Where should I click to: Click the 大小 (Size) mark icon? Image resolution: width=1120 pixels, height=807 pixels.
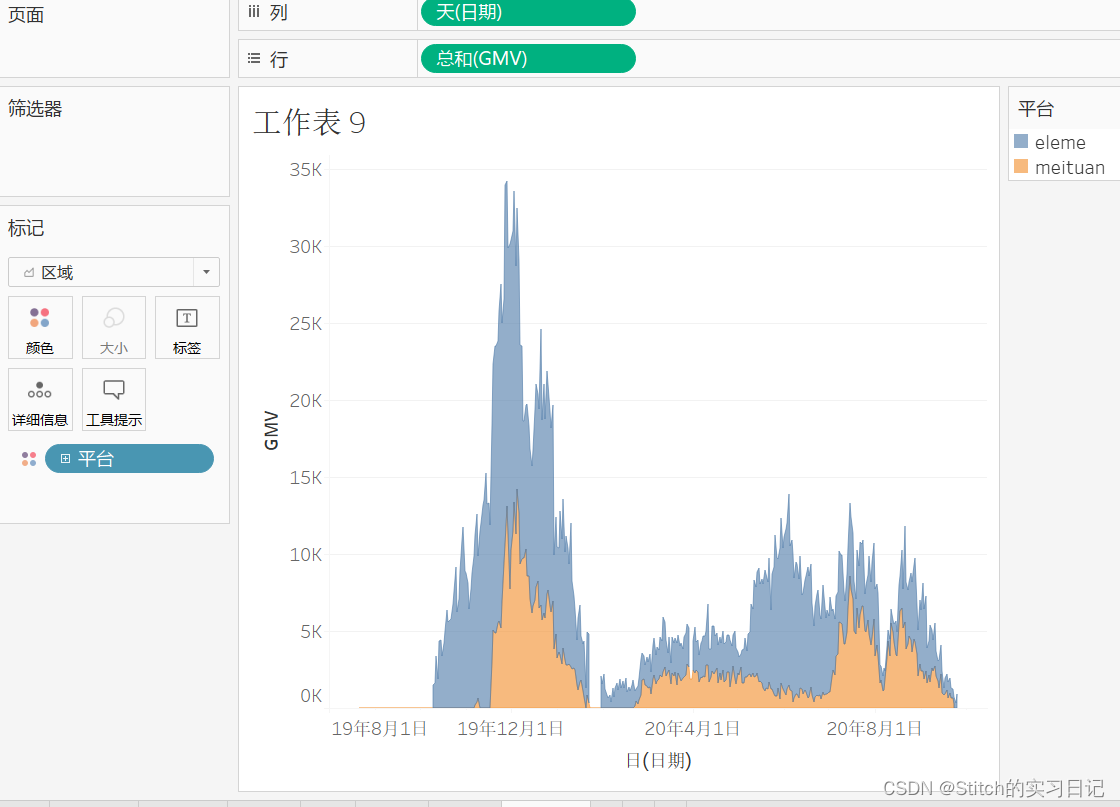click(x=113, y=327)
